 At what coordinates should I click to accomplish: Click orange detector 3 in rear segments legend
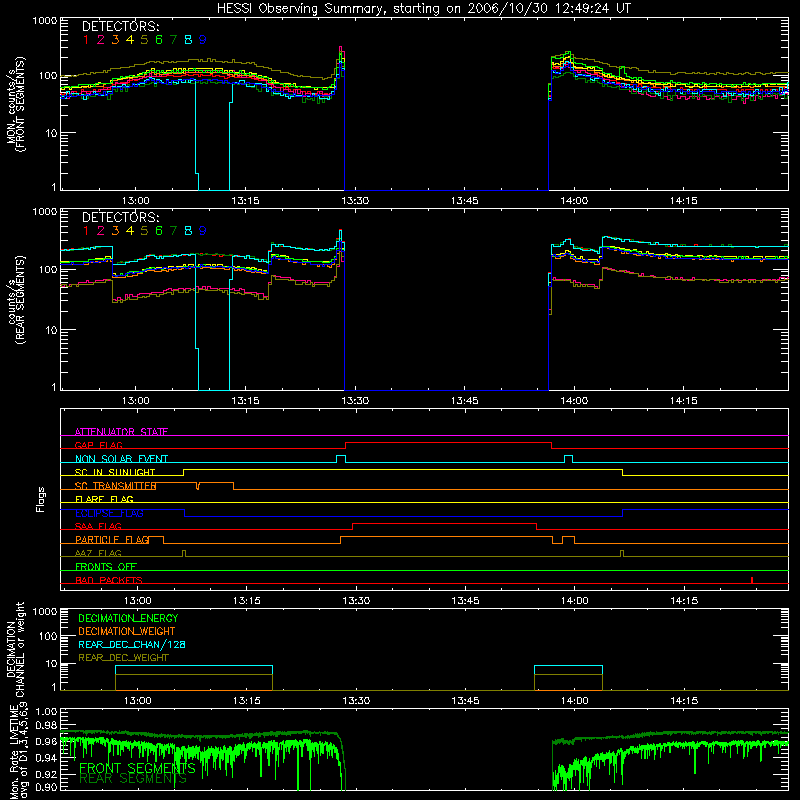tap(115, 231)
